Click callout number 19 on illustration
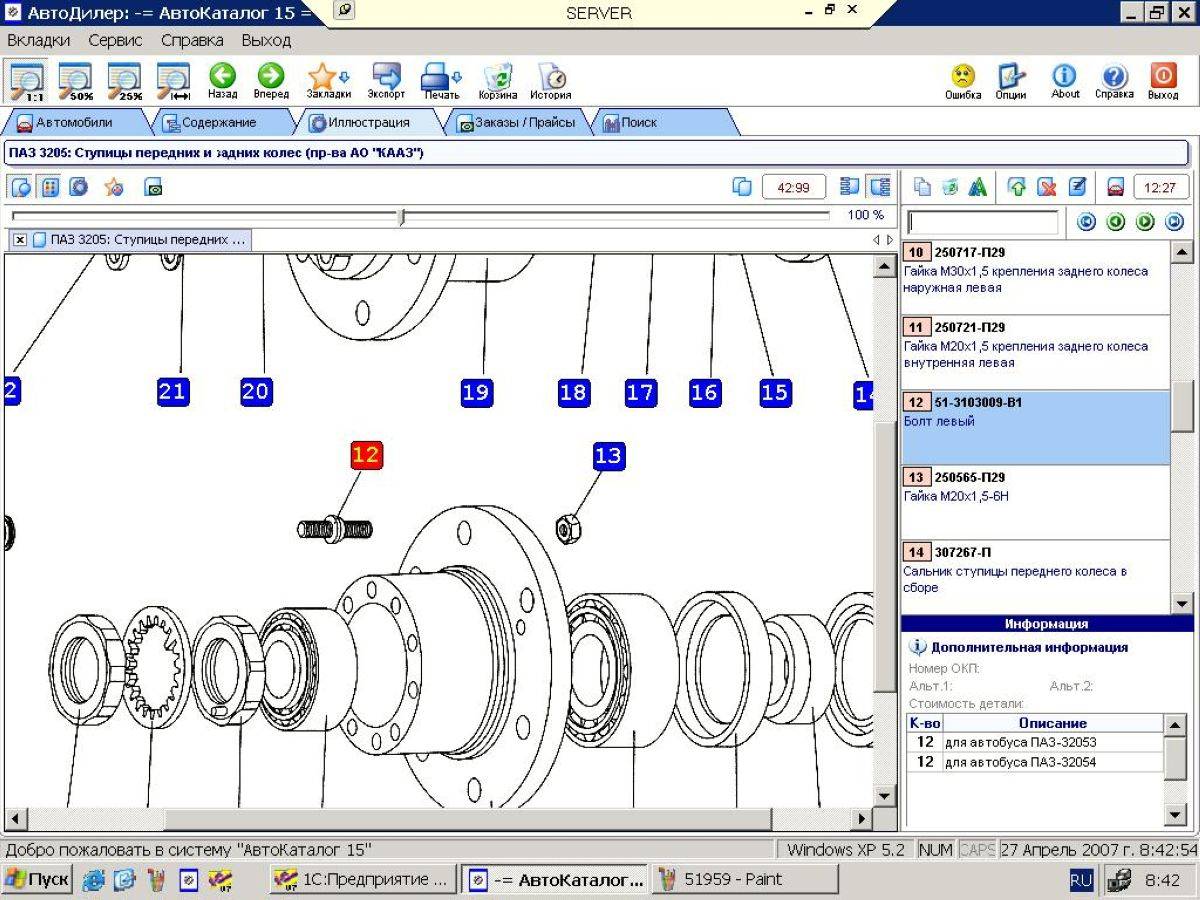 (x=476, y=392)
